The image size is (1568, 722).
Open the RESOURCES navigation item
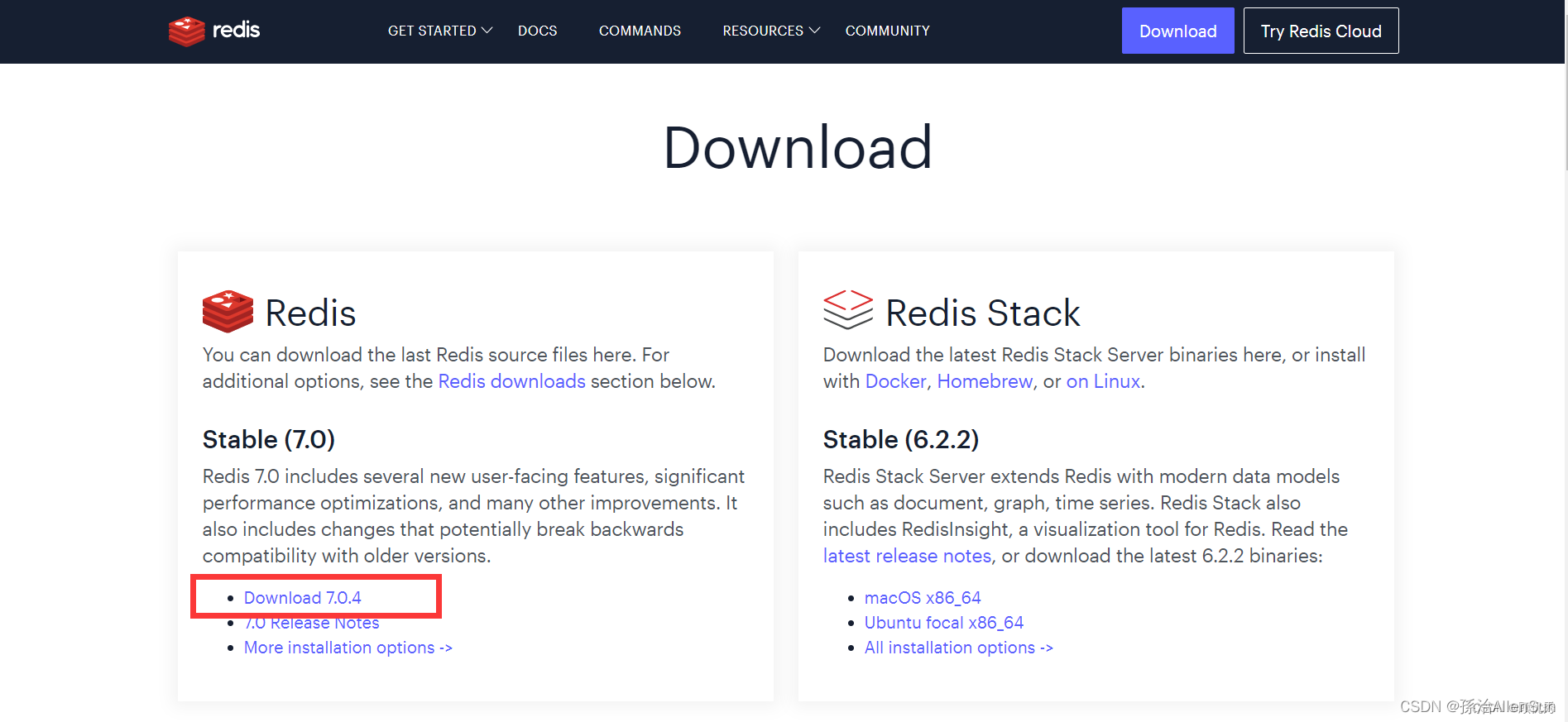point(763,31)
